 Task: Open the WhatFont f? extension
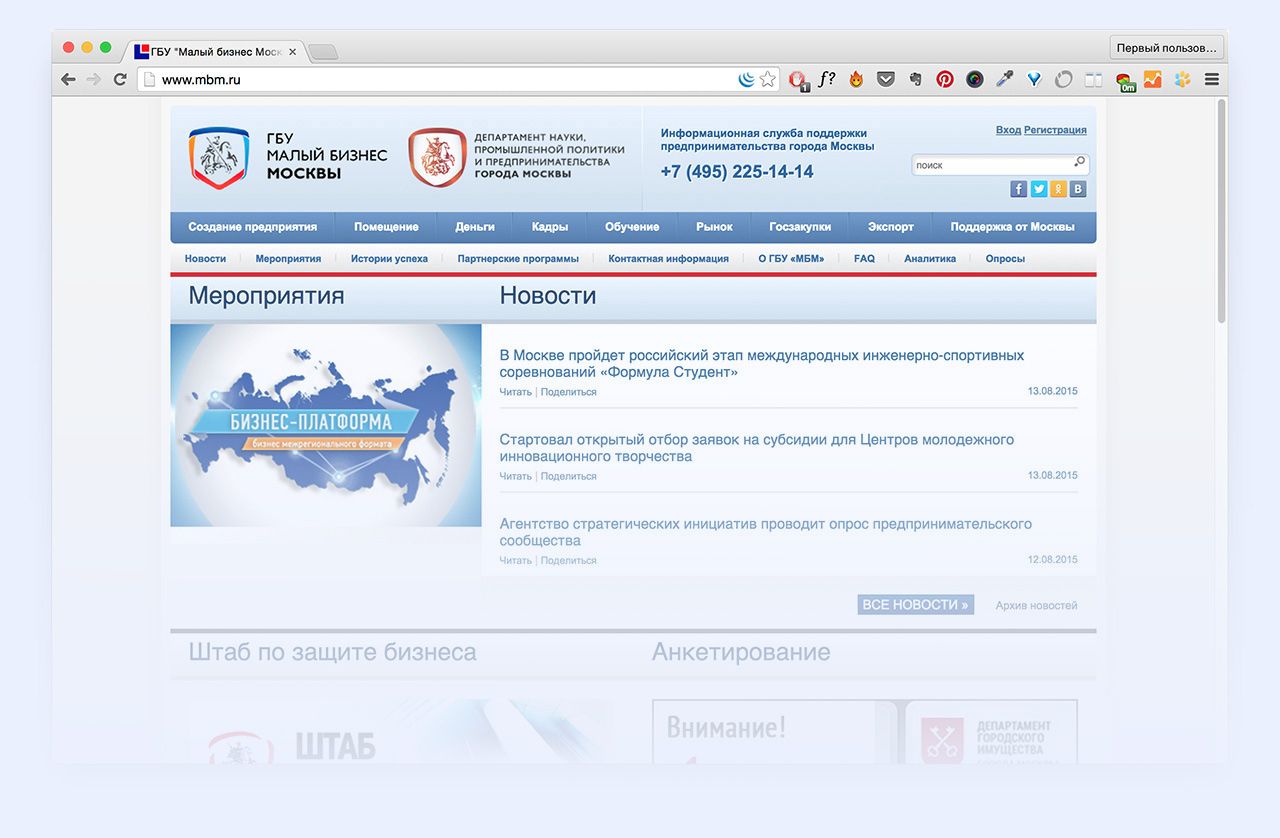click(x=827, y=79)
